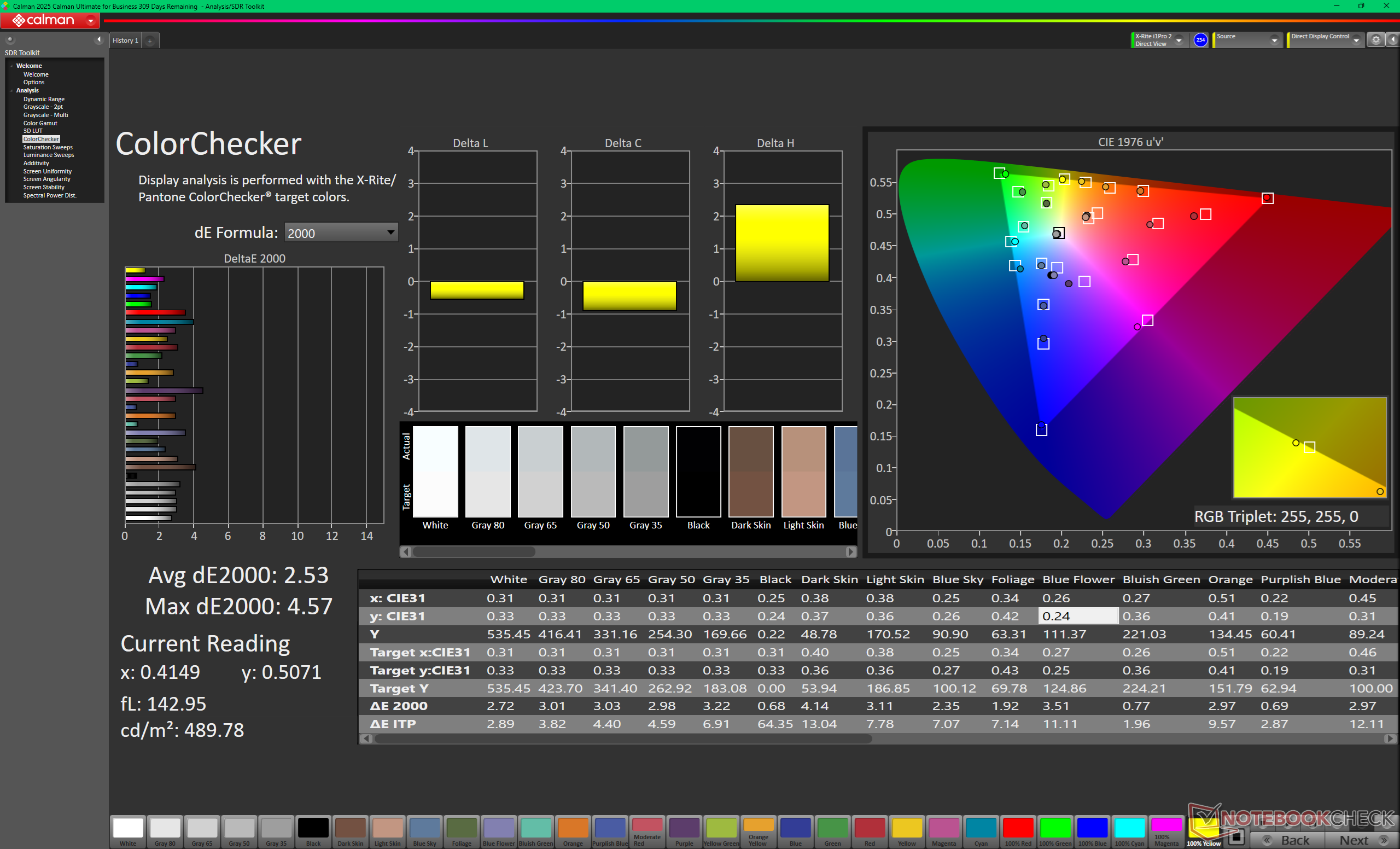Image resolution: width=1400 pixels, height=849 pixels.
Task: Select the Orange Yellow patch in the bottom strip
Action: tap(758, 832)
